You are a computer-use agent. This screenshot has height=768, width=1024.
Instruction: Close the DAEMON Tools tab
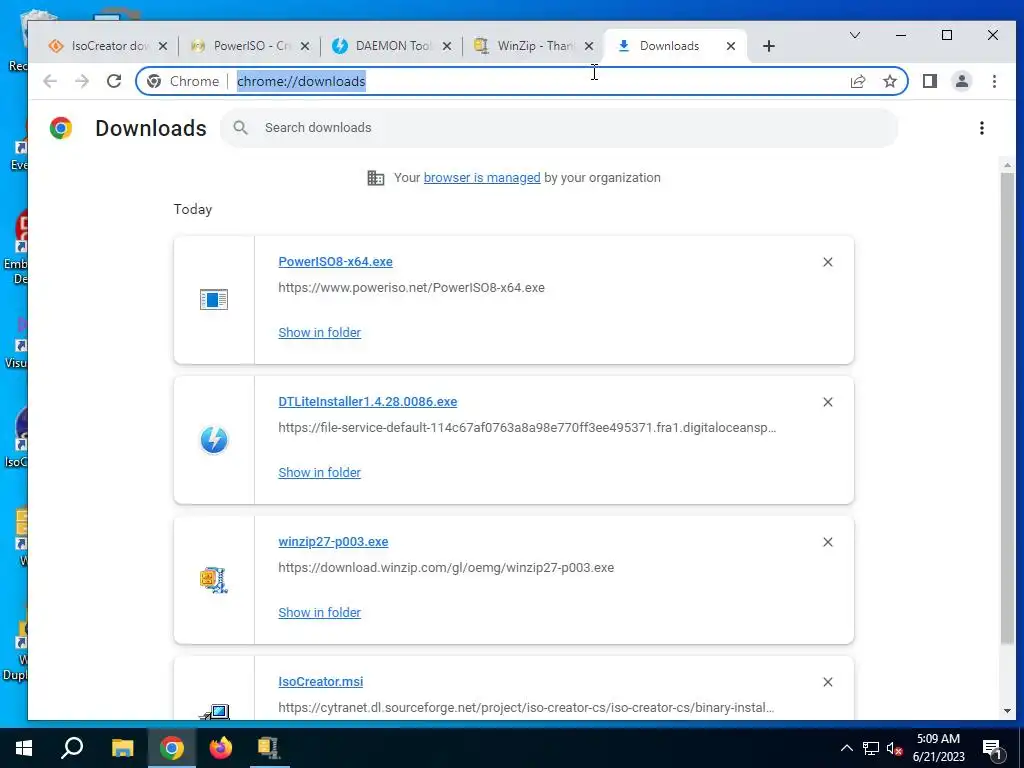[x=447, y=46]
